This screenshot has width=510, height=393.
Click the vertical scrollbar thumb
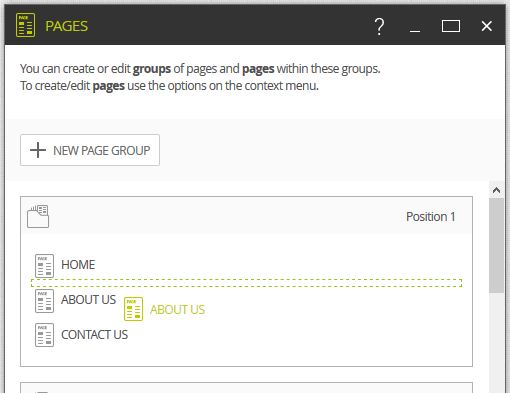[x=496, y=246]
